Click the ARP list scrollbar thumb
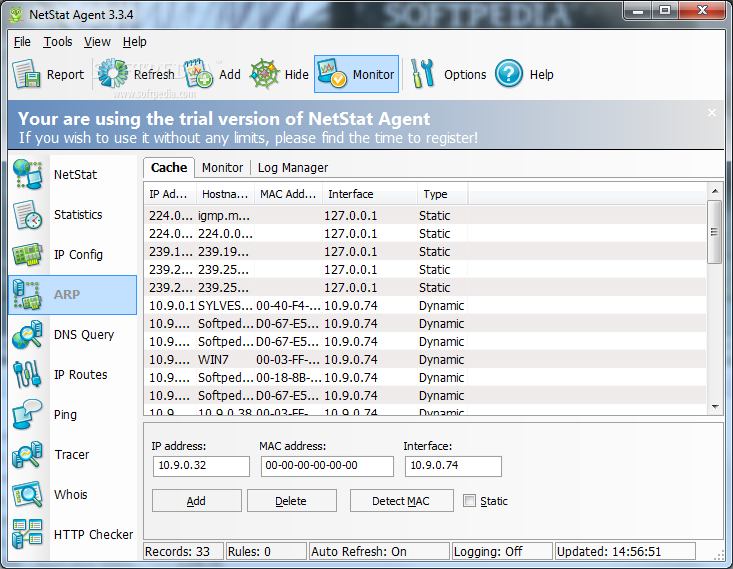 (x=714, y=232)
